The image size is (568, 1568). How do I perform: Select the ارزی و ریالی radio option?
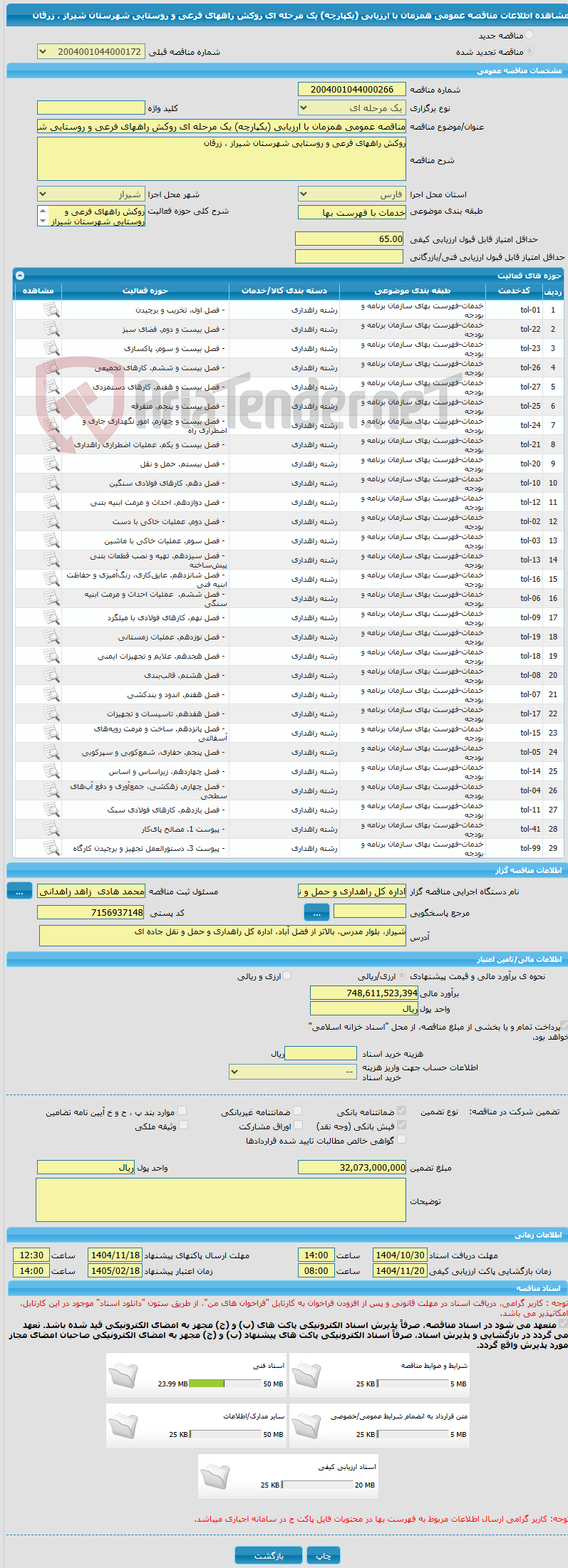pyautogui.click(x=287, y=976)
